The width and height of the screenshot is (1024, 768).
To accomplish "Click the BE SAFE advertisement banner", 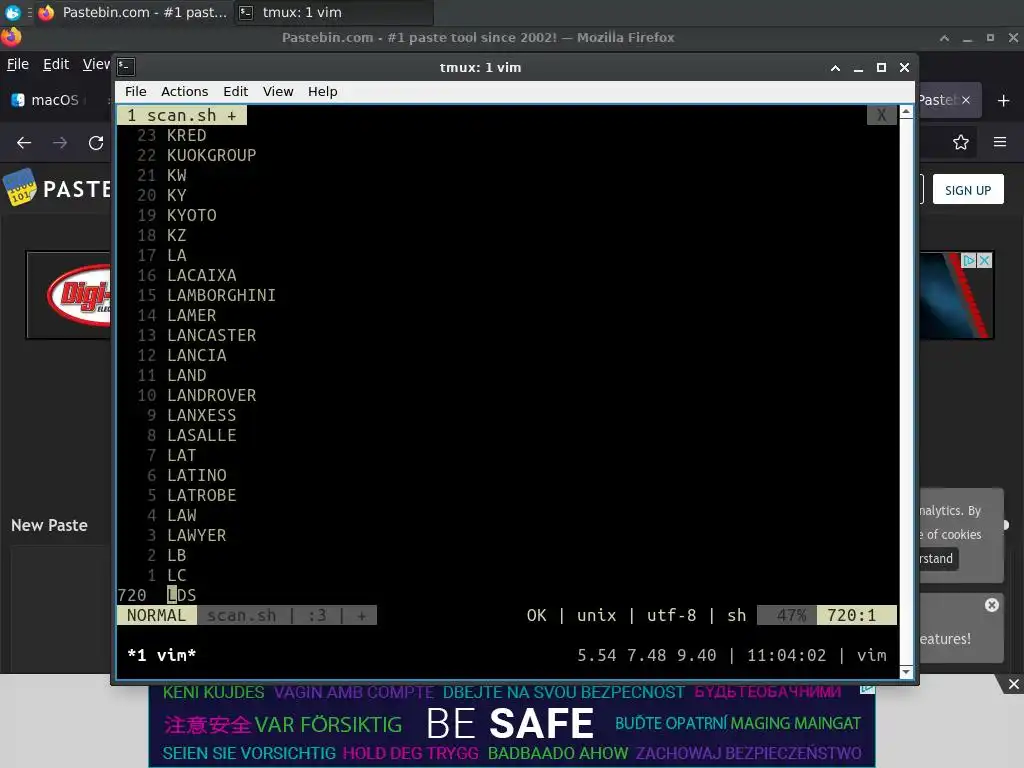I will [512, 724].
